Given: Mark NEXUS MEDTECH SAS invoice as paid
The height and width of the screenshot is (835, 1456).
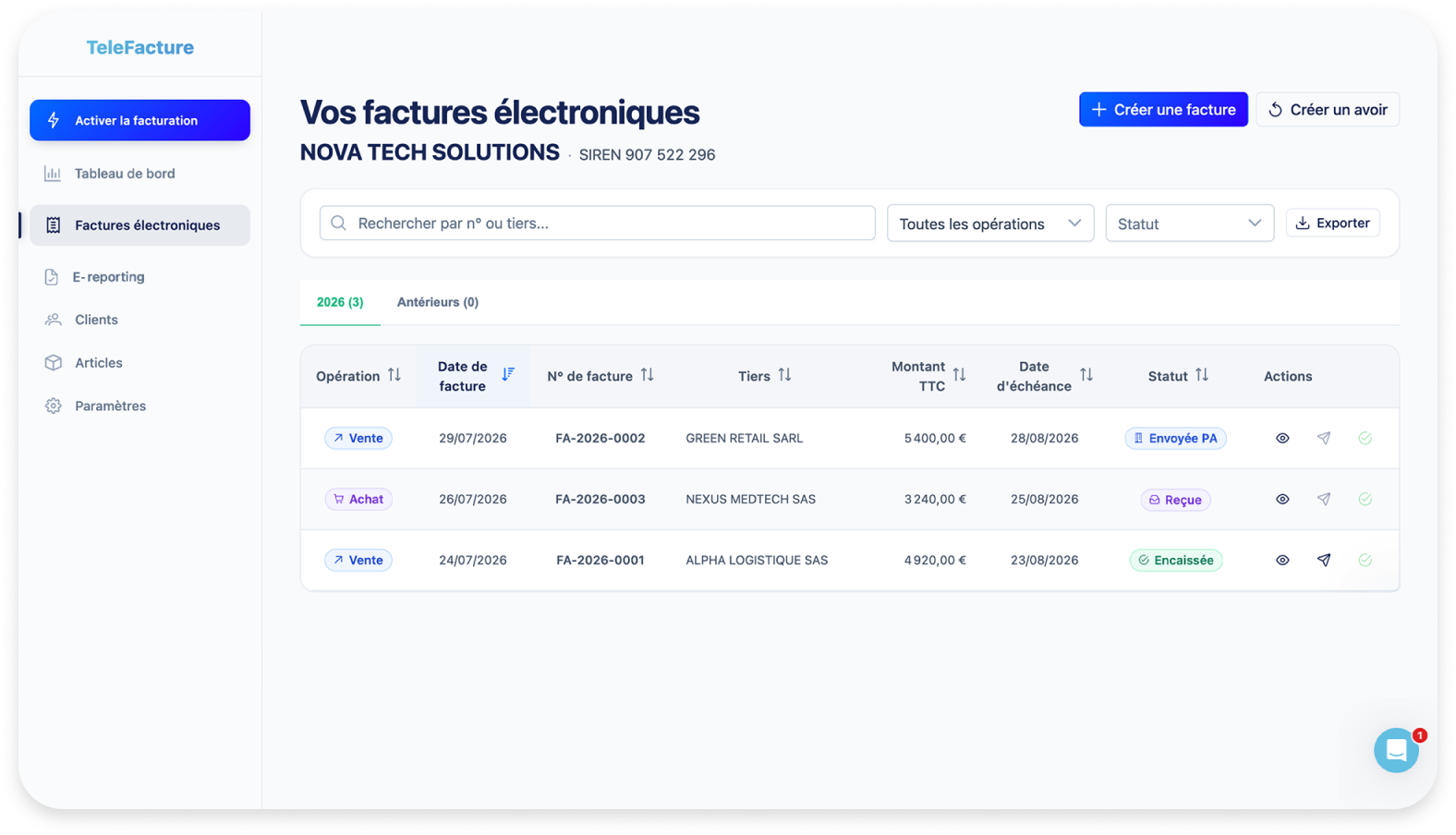Looking at the screenshot, I should pos(1365,499).
